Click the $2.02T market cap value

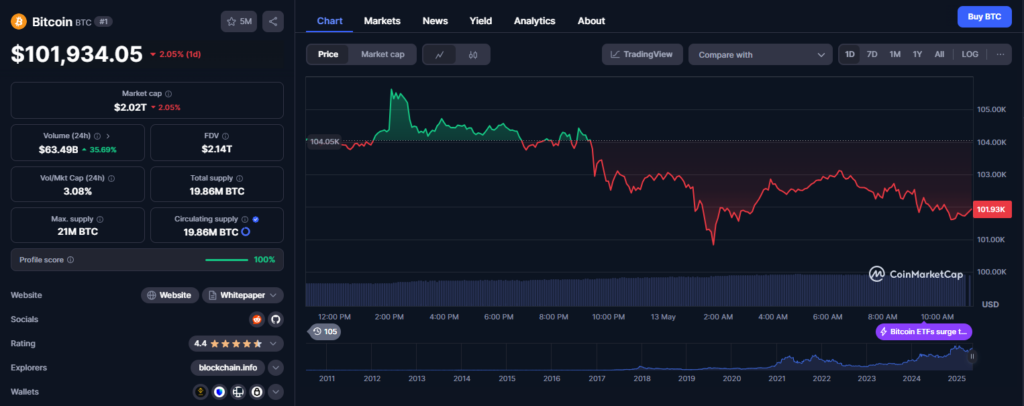(x=129, y=107)
